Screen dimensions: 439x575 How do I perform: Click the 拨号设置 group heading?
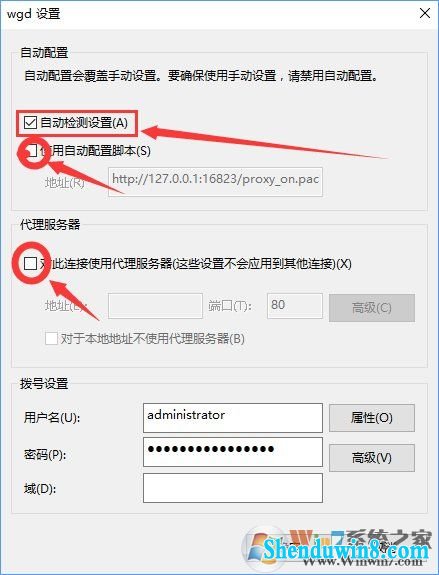pos(44,384)
